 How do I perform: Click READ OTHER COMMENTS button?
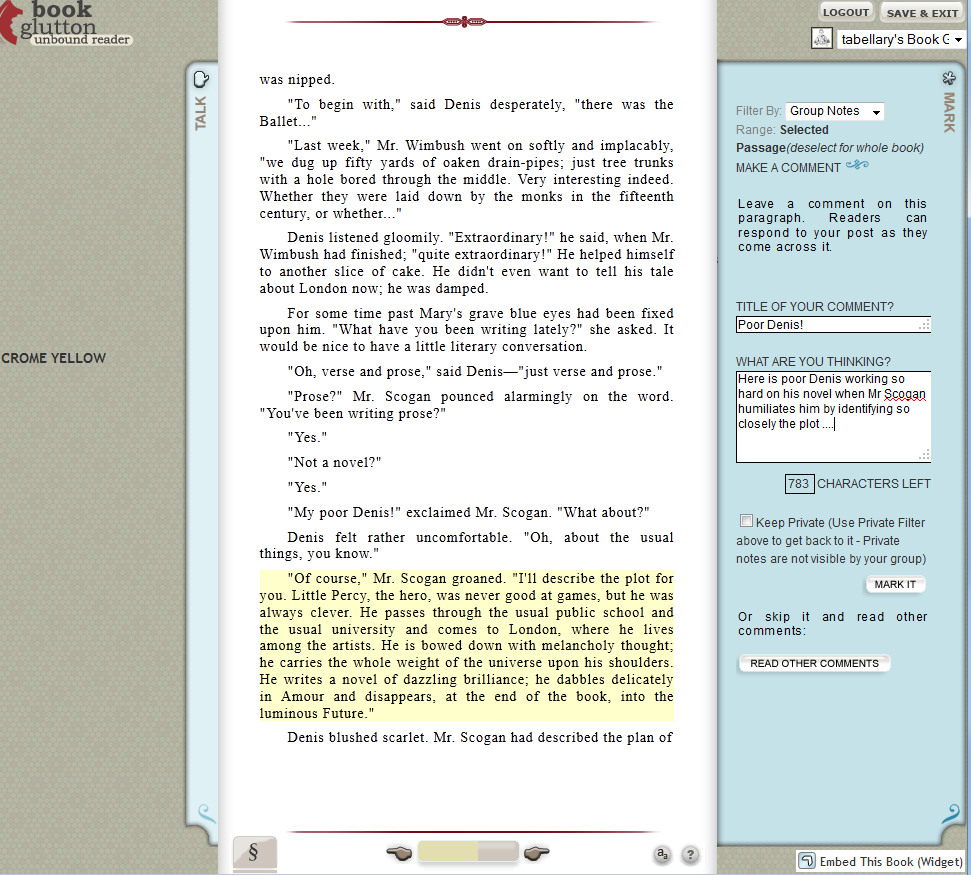click(x=814, y=663)
